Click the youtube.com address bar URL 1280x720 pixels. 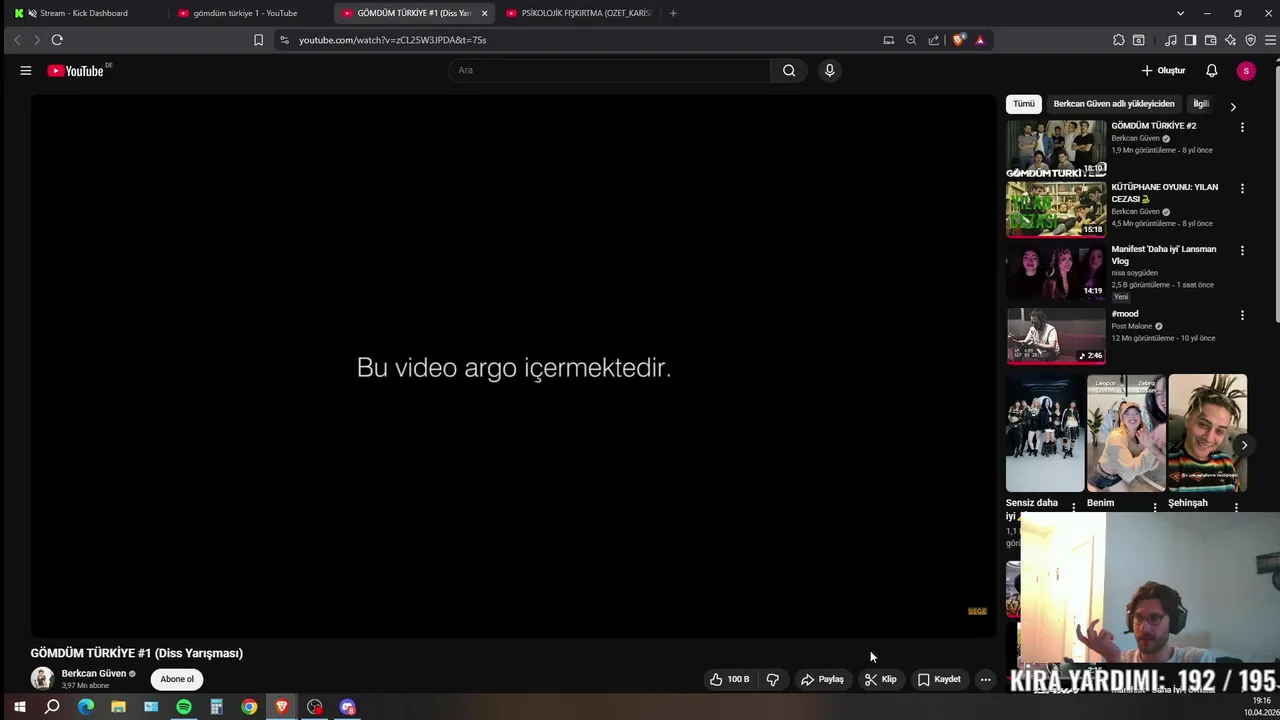(392, 40)
